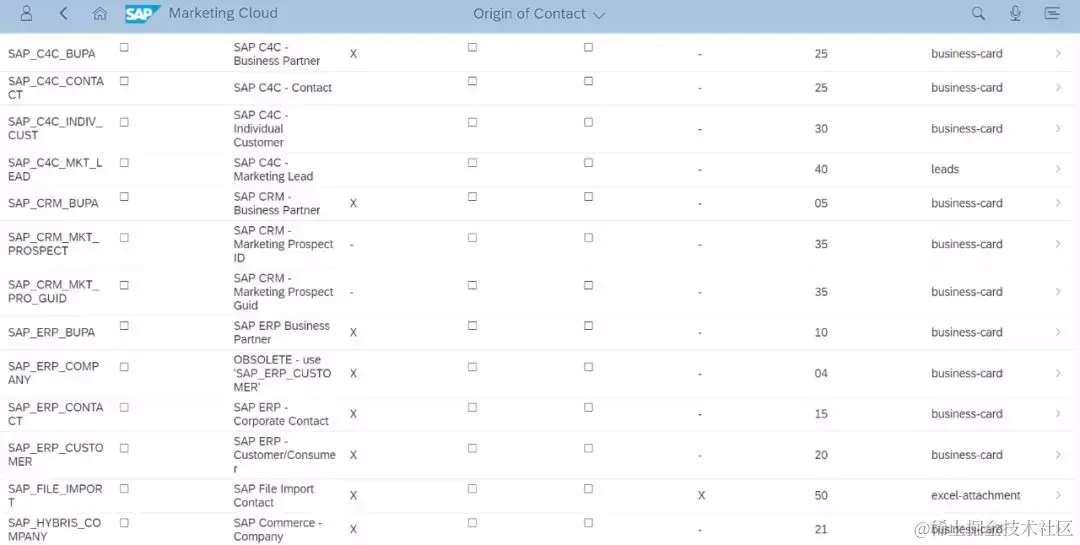The height and width of the screenshot is (545, 1080).
Task: Open details chevron for SAP_C4C_MKT_LEAD row
Action: click(x=1058, y=169)
